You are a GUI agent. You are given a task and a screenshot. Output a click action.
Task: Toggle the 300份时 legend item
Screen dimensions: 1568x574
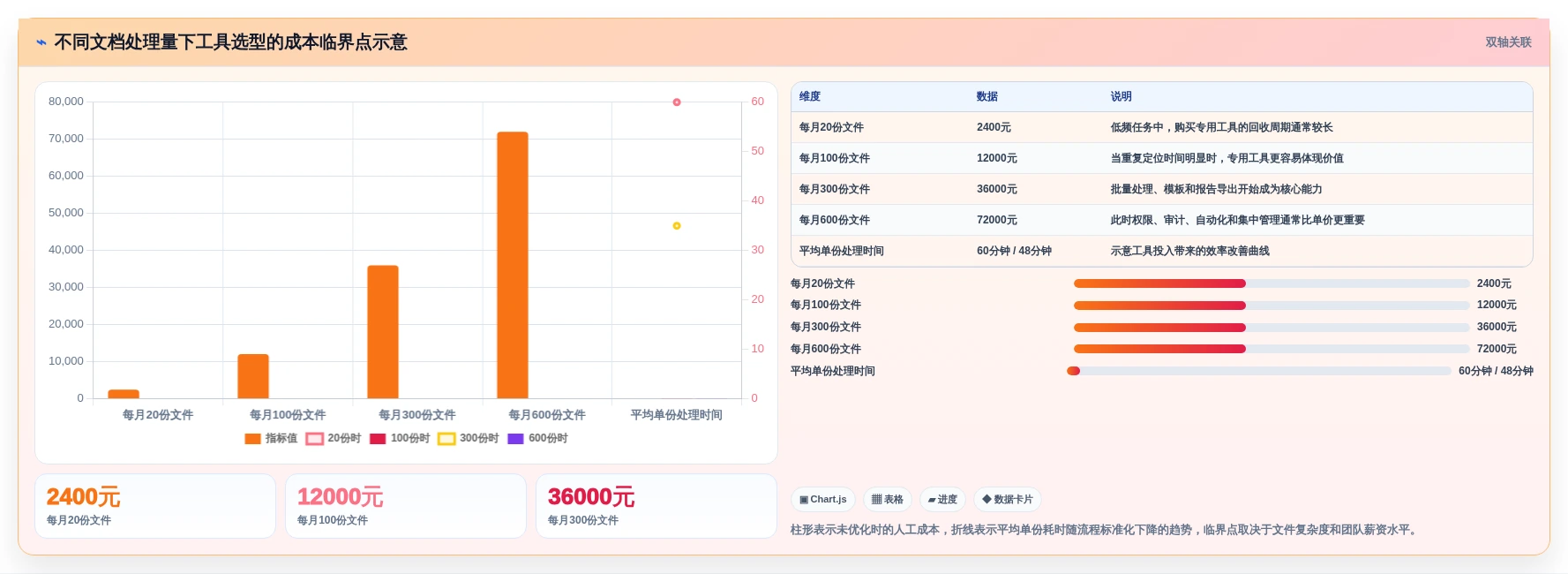tap(469, 438)
